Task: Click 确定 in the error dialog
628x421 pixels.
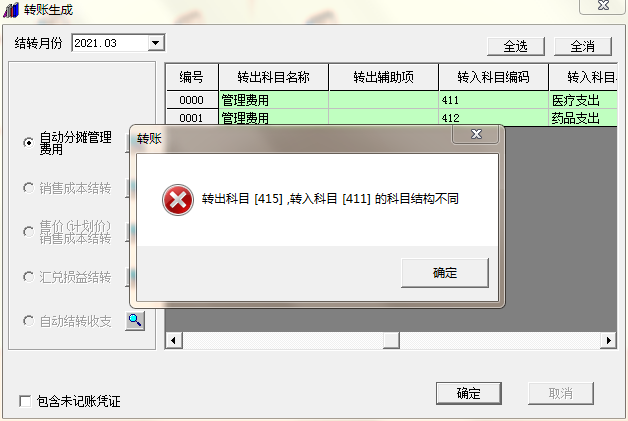Action: [445, 273]
